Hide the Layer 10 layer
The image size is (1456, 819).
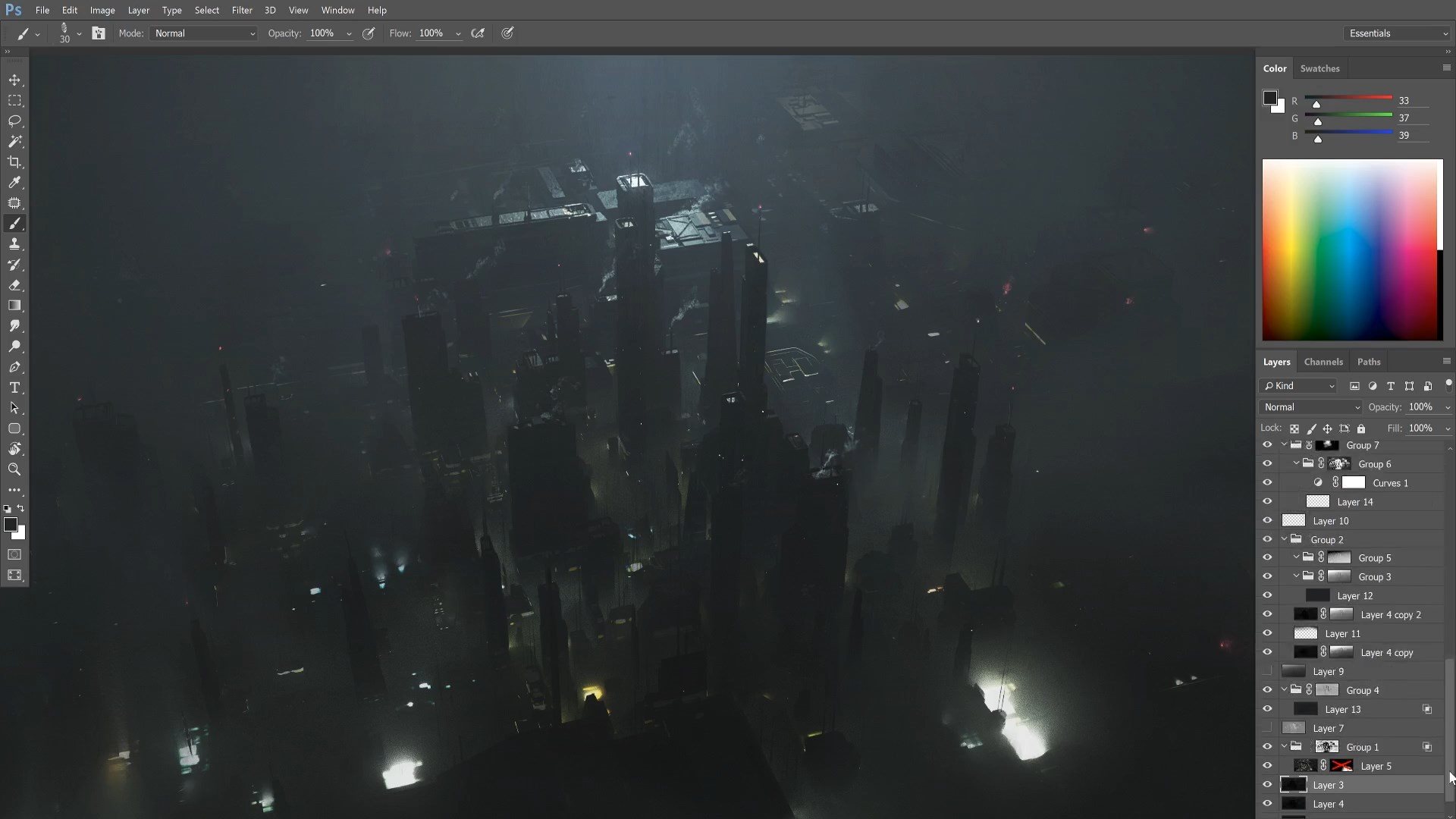click(x=1267, y=521)
